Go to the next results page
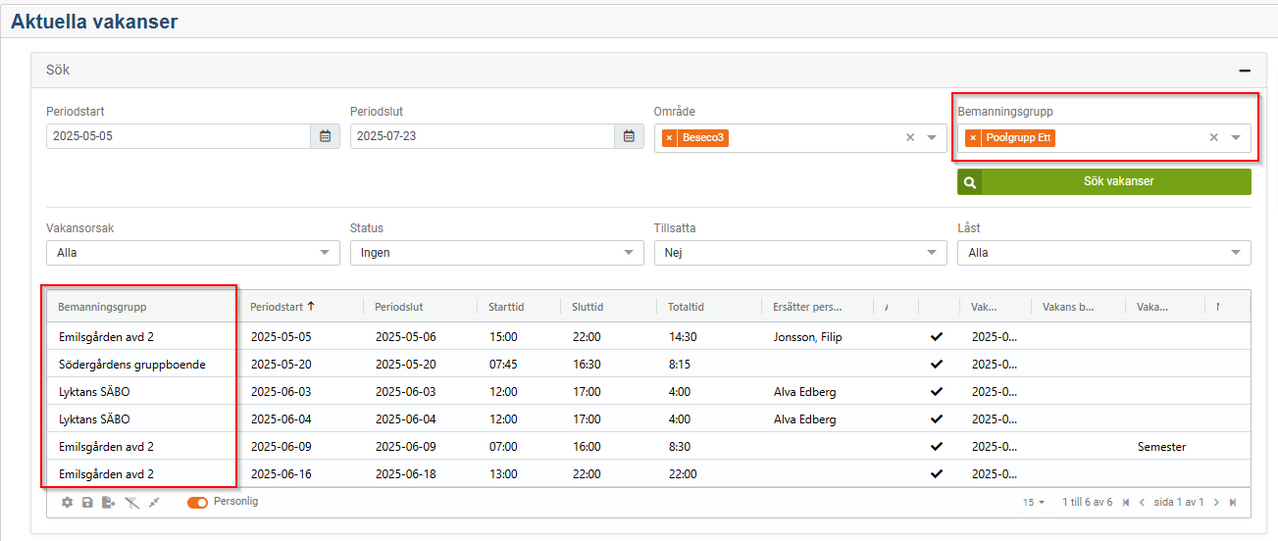Screen dimensions: 1278x541 pyautogui.click(x=1216, y=502)
